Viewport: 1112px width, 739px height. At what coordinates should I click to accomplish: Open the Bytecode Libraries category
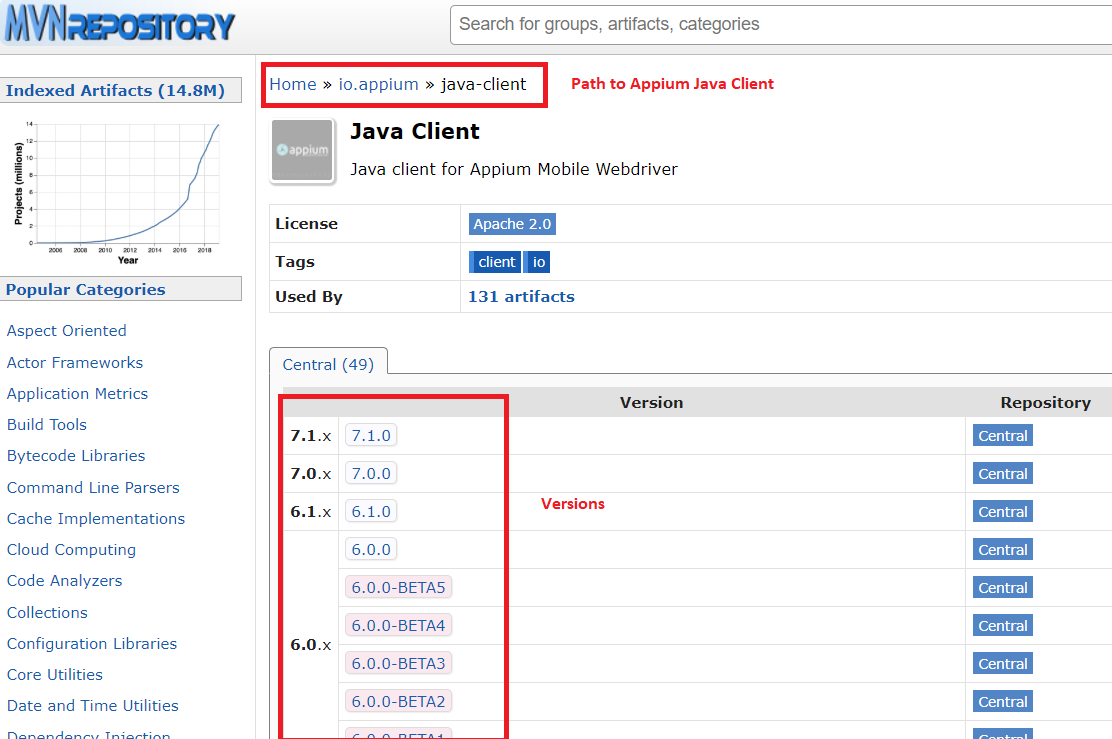(x=76, y=456)
